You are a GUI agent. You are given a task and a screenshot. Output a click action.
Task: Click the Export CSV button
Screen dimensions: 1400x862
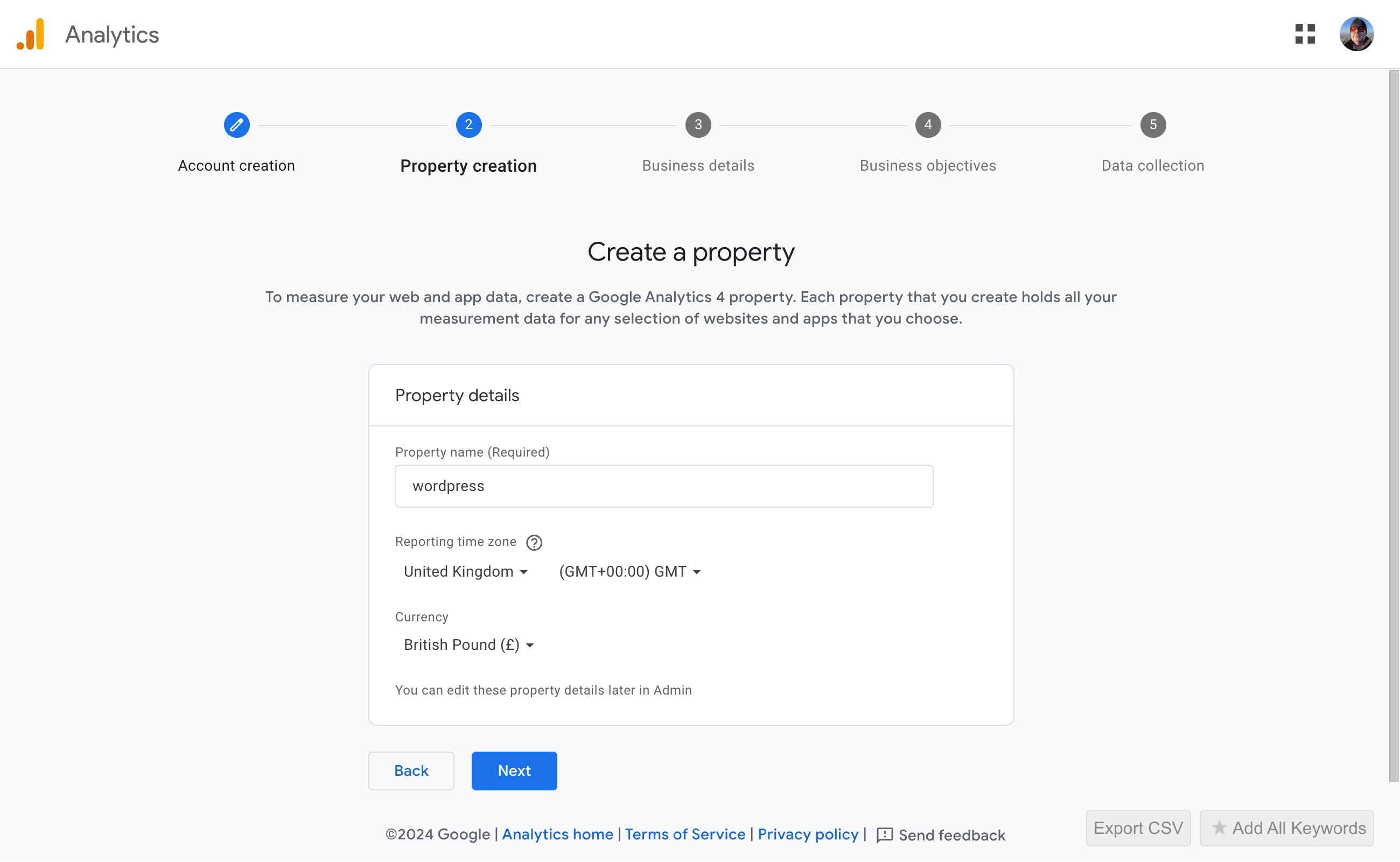click(1138, 828)
